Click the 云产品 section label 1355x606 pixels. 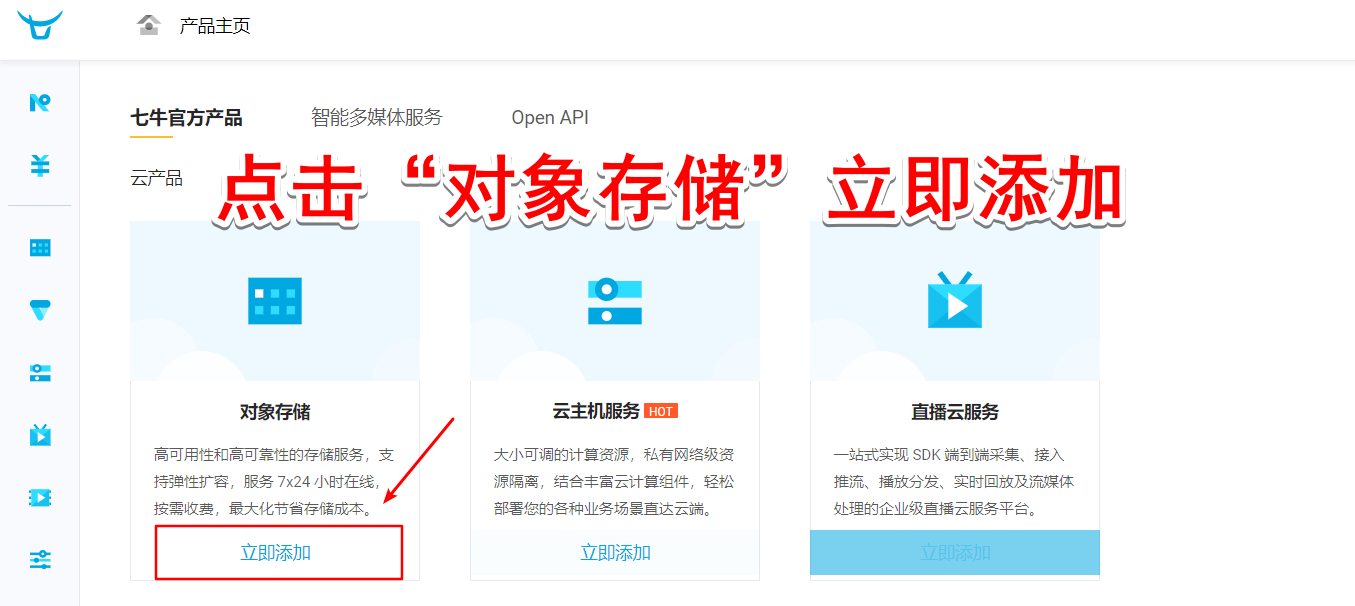tap(156, 179)
